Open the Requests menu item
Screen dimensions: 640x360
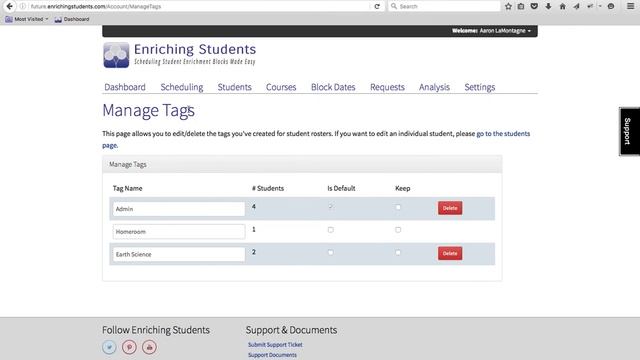point(387,87)
